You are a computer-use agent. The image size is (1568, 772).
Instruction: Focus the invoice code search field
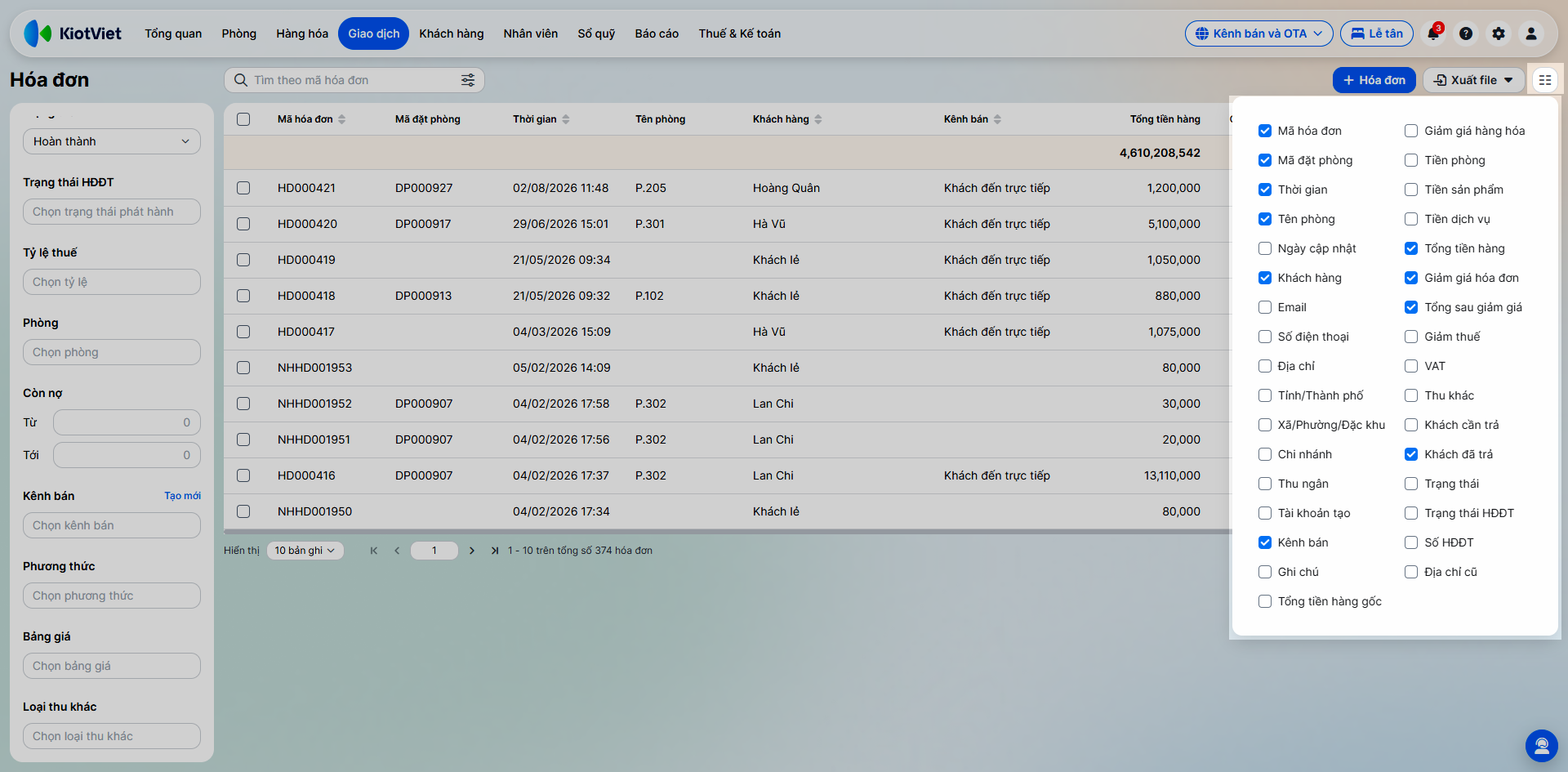click(x=354, y=80)
